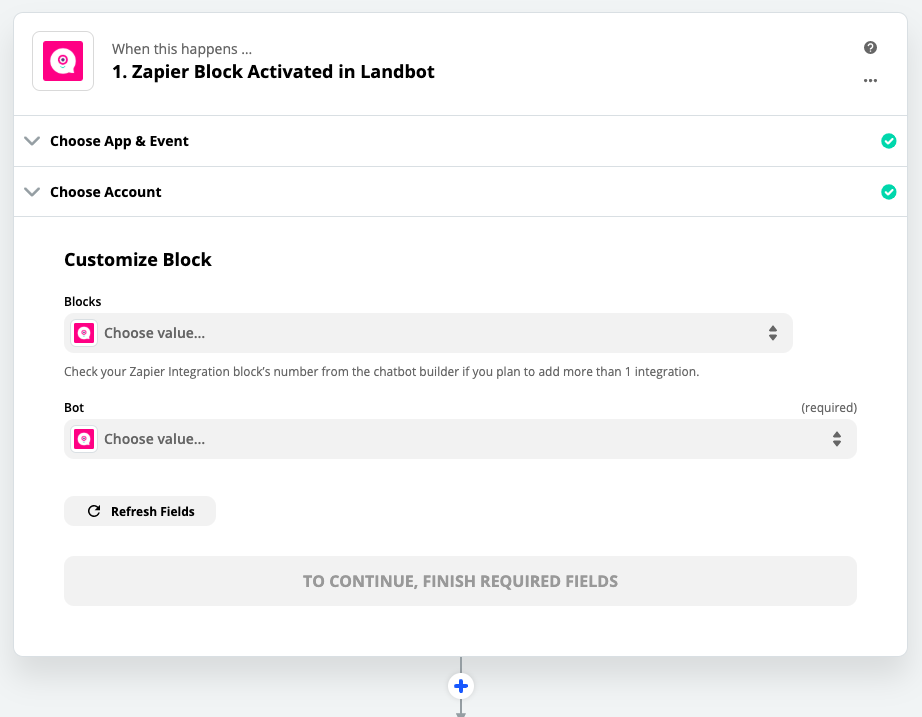Click the Blocks help text about integration number
This screenshot has width=922, height=717.
click(382, 372)
